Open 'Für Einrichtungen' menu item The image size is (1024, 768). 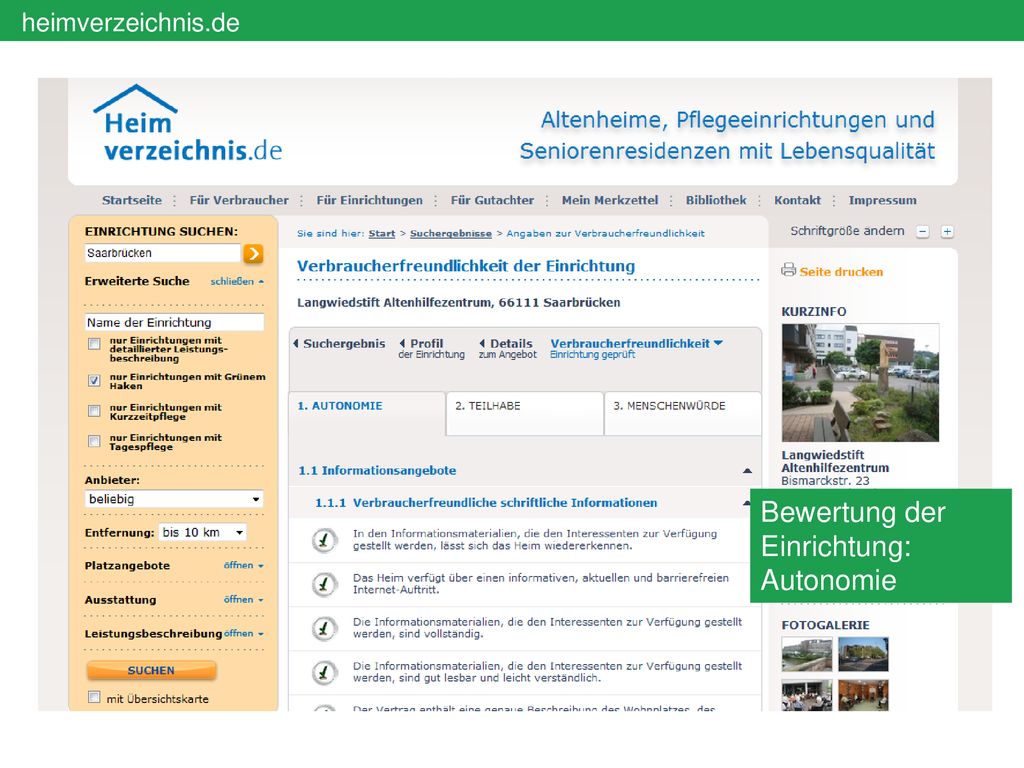tap(370, 200)
